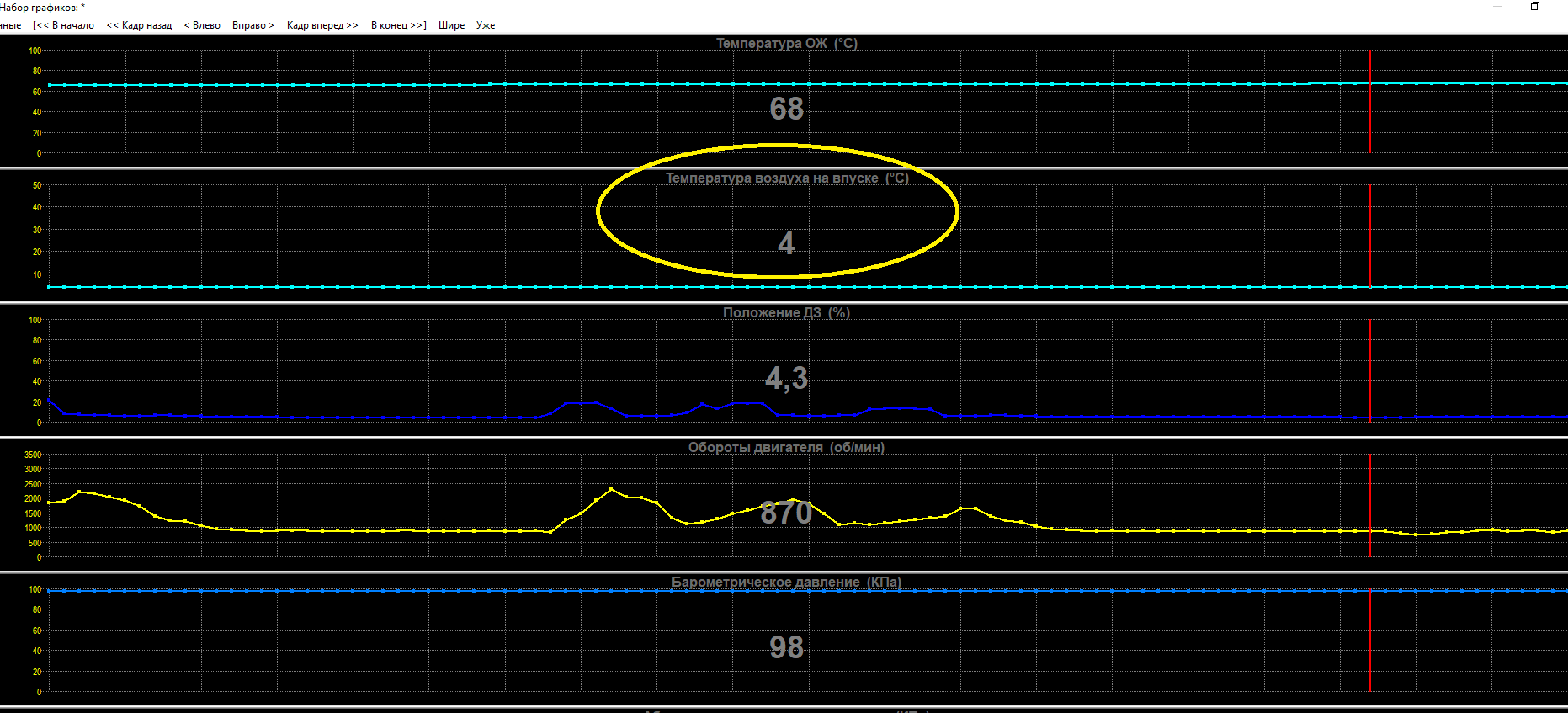Select the 'Положение ДЗ (%)' graph title

point(786,312)
